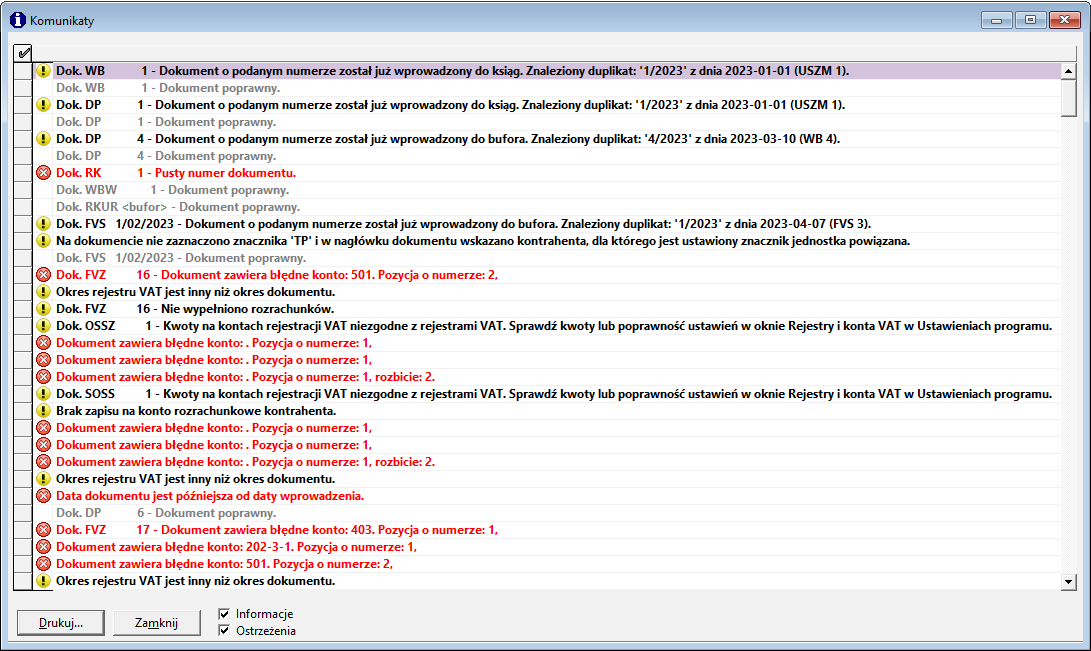
Task: Select the first 'Okres rejestru VAT jest inny' row
Action: tap(547, 292)
